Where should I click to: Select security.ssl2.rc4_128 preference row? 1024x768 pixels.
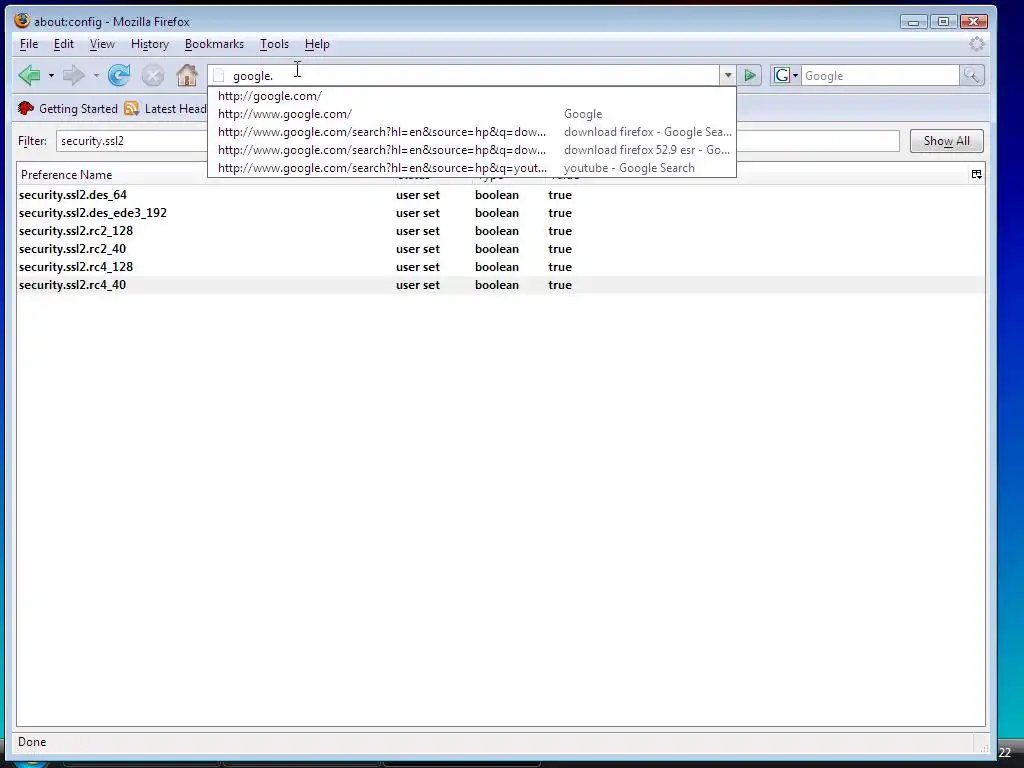pyautogui.click(x=501, y=266)
